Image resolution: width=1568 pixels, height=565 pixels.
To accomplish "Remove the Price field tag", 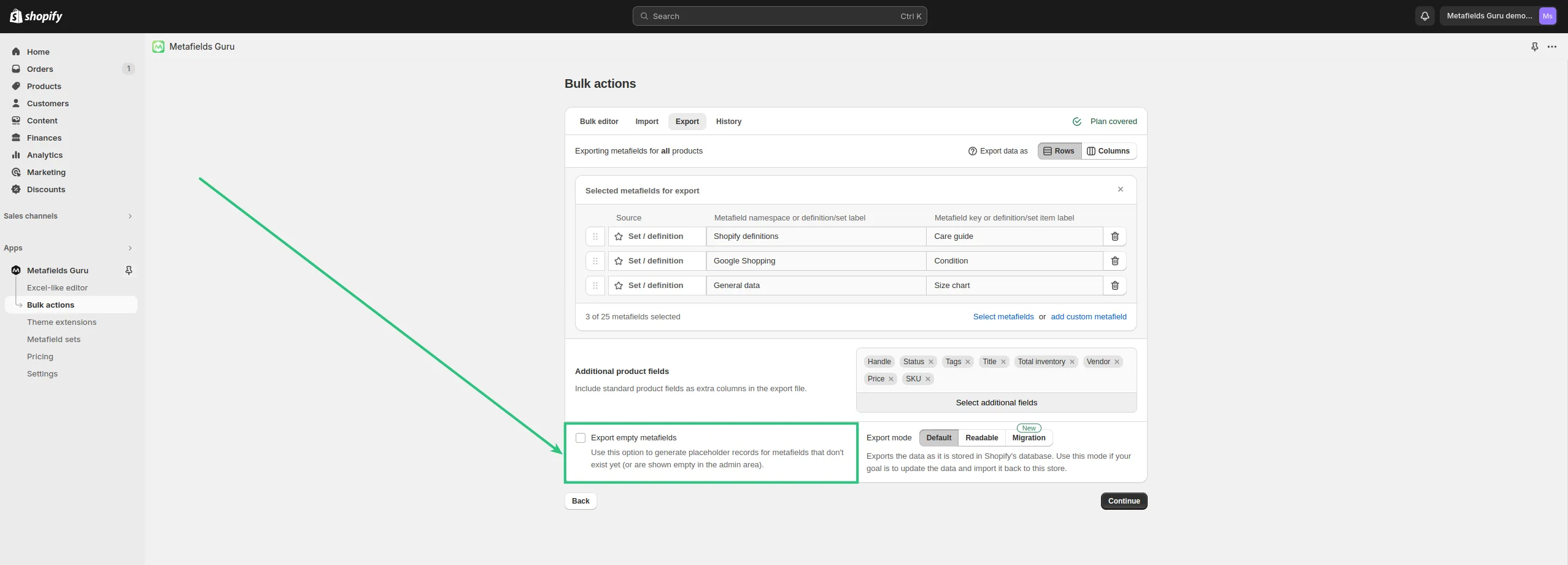I will pos(891,379).
